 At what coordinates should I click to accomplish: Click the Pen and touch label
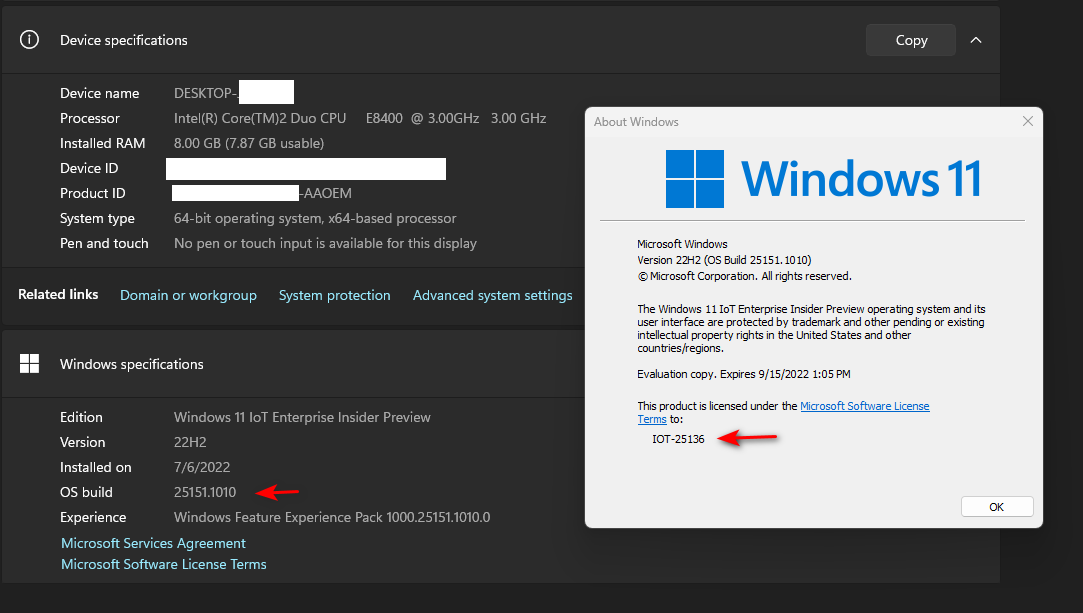point(104,243)
